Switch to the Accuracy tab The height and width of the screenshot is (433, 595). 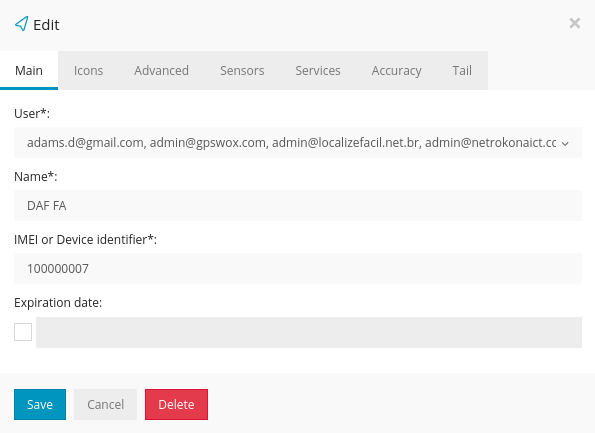point(397,71)
